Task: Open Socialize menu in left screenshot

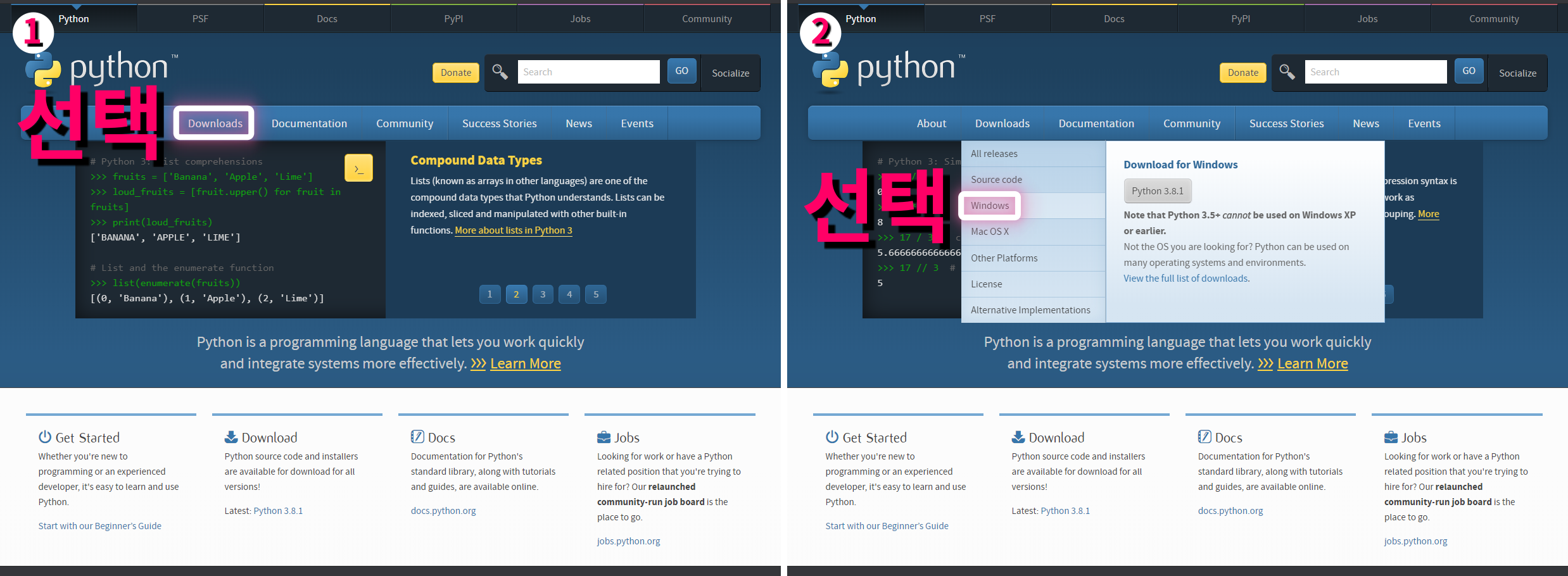Action: (x=730, y=73)
